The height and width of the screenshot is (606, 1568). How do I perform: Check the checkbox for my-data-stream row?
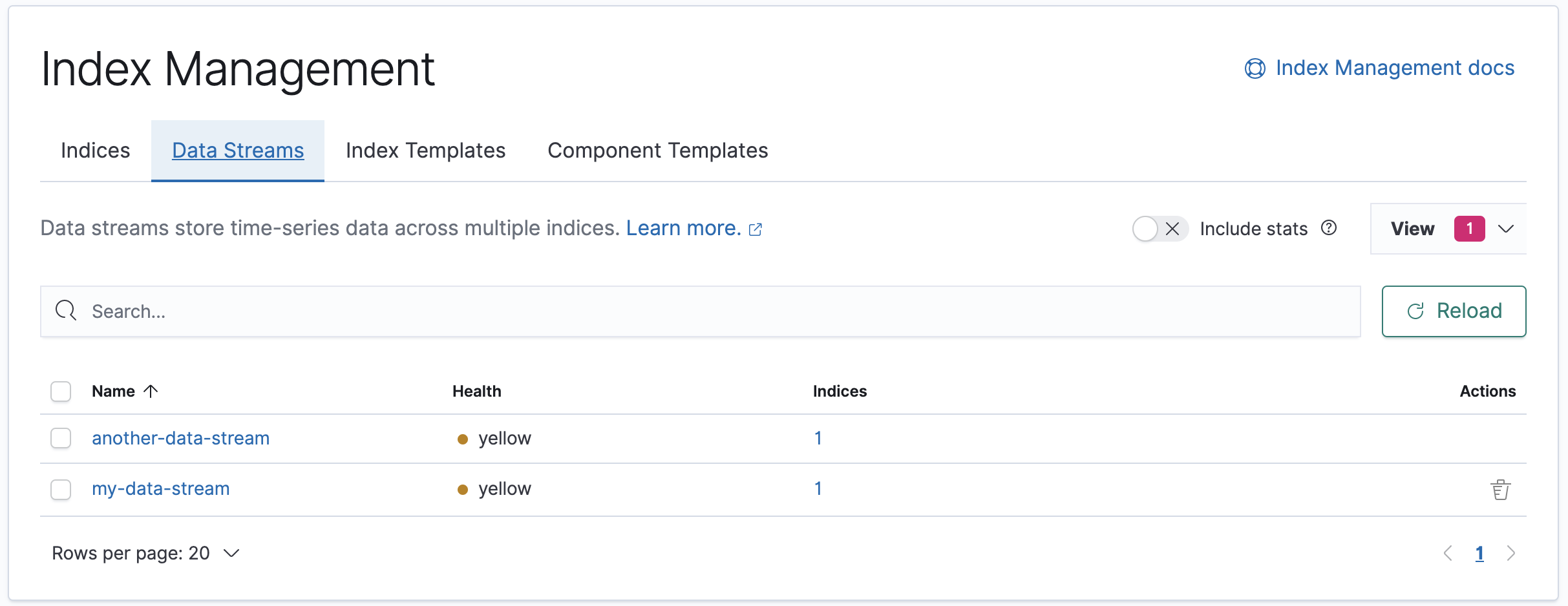pyautogui.click(x=60, y=489)
